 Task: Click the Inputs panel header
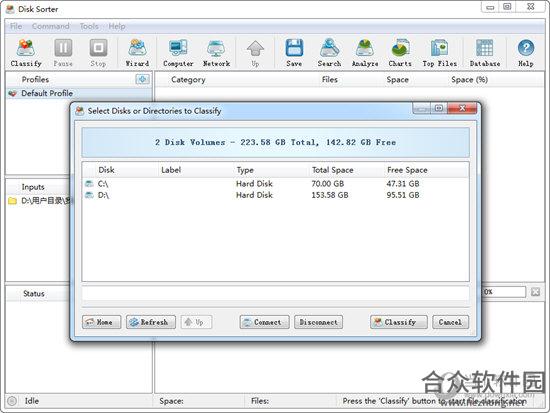(33, 187)
